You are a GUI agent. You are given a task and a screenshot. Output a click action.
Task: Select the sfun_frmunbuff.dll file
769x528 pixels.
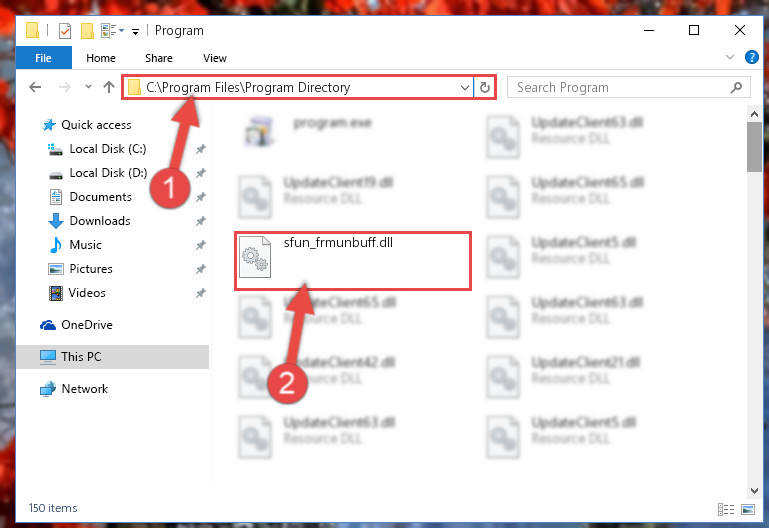click(353, 261)
